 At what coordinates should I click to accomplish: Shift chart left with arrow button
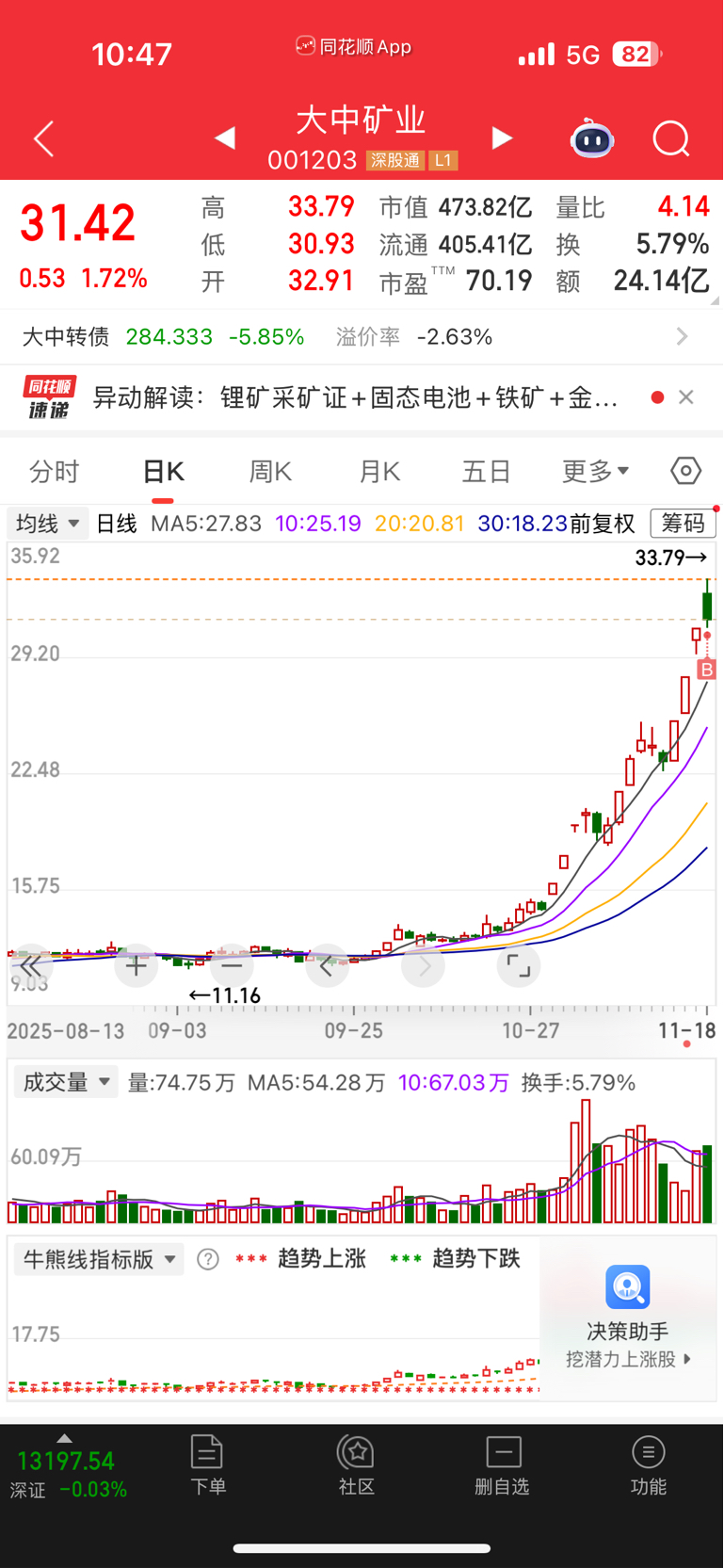click(x=328, y=965)
